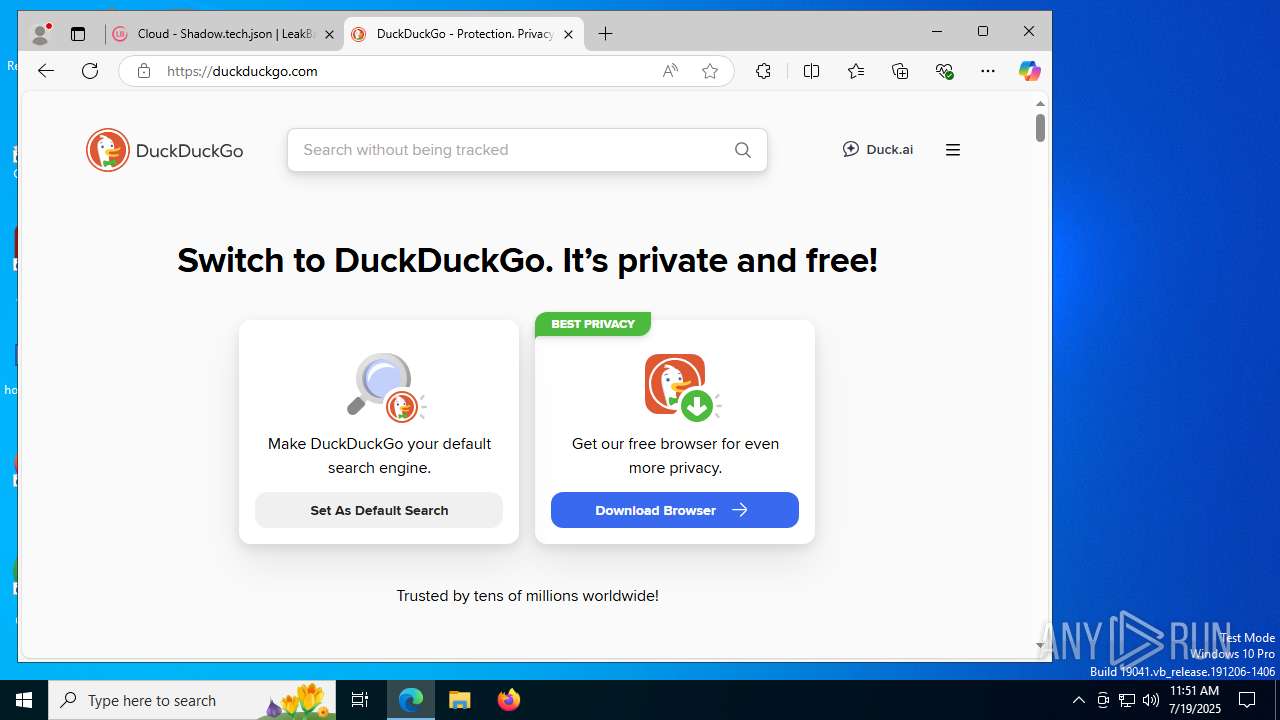Open DuckDuckGo hamburger menu
Screen dimensions: 1280x720
[x=953, y=150]
